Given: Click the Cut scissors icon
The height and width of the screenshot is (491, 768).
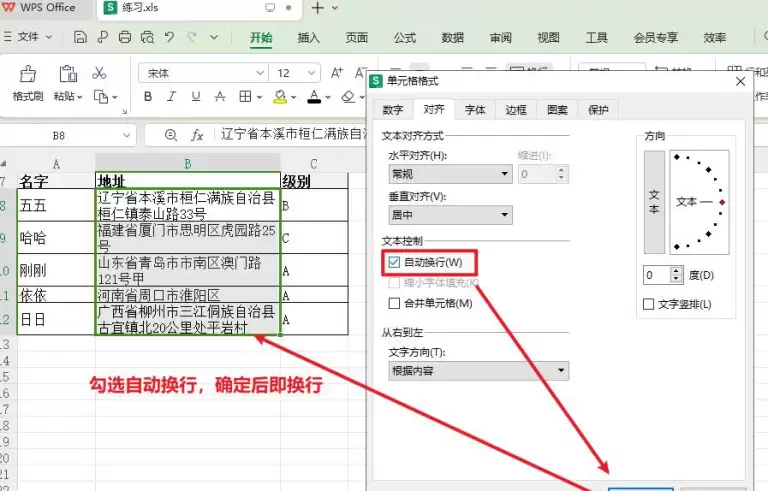Looking at the screenshot, I should pyautogui.click(x=99, y=73).
